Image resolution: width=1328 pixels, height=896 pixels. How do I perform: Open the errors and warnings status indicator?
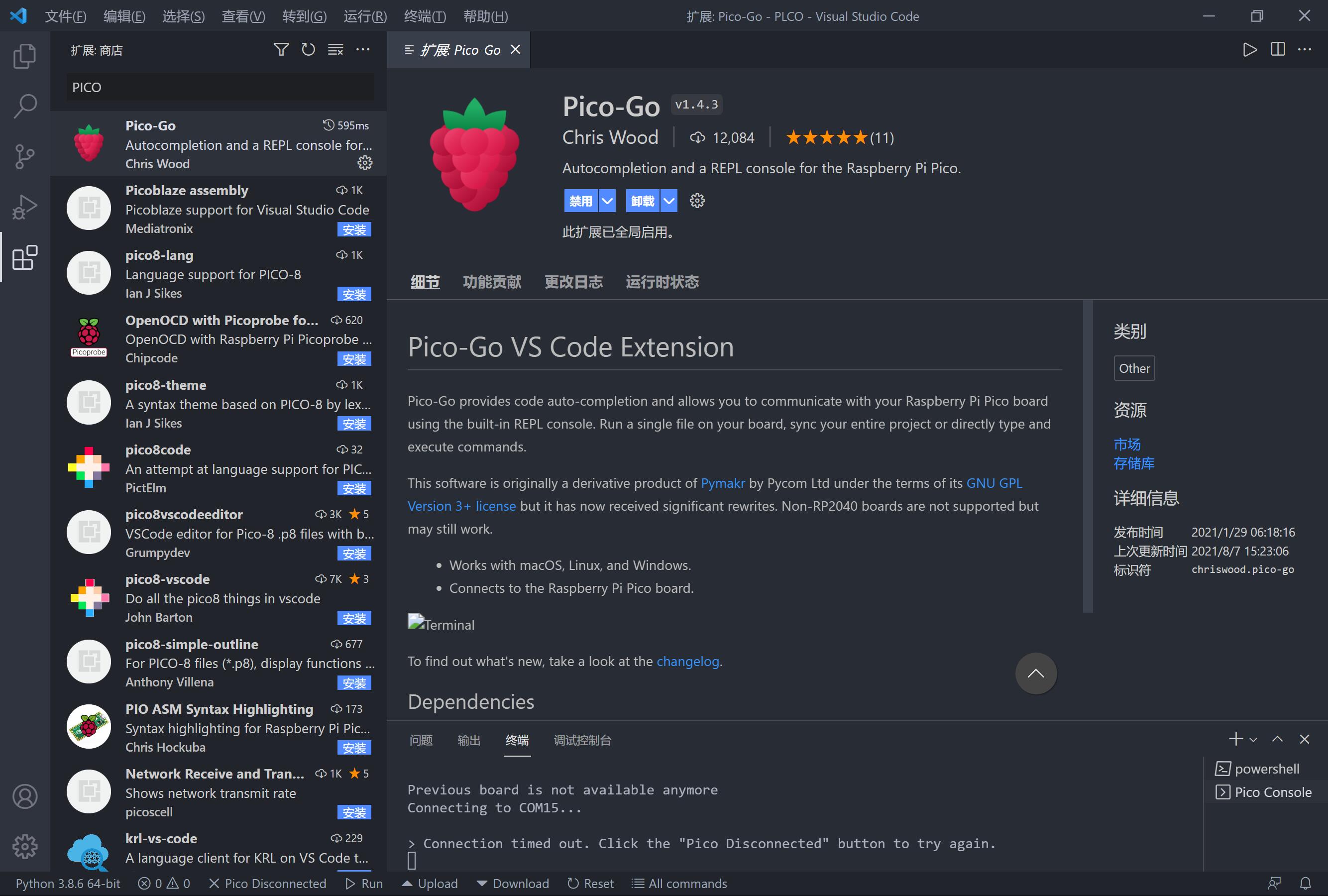(164, 884)
